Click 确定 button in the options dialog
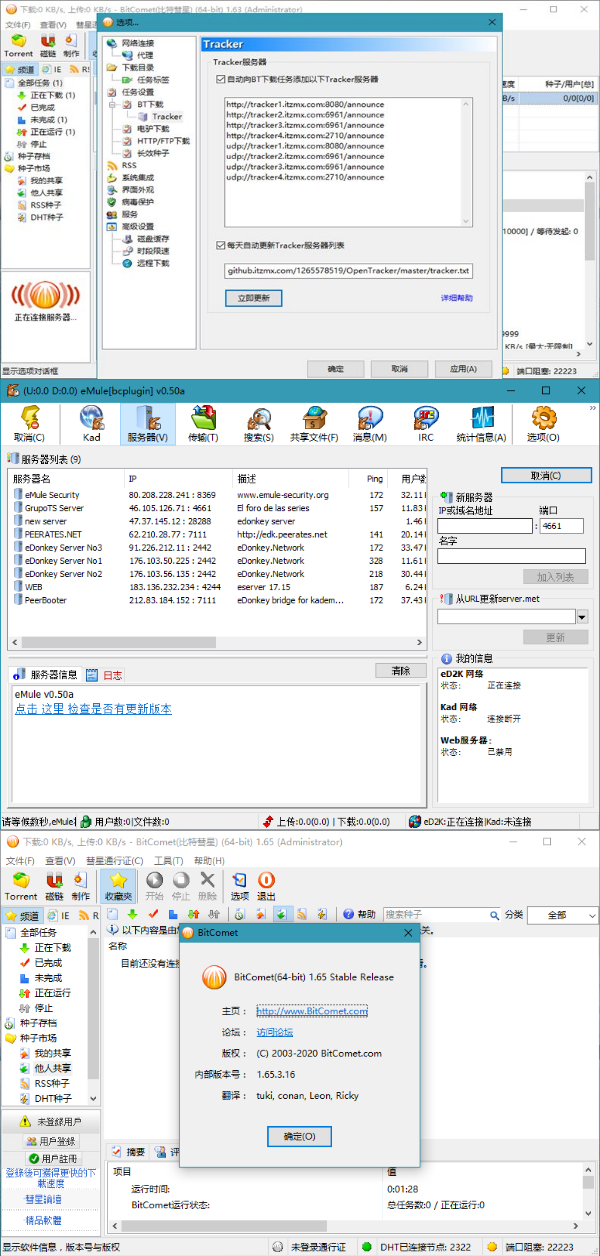 click(x=336, y=369)
